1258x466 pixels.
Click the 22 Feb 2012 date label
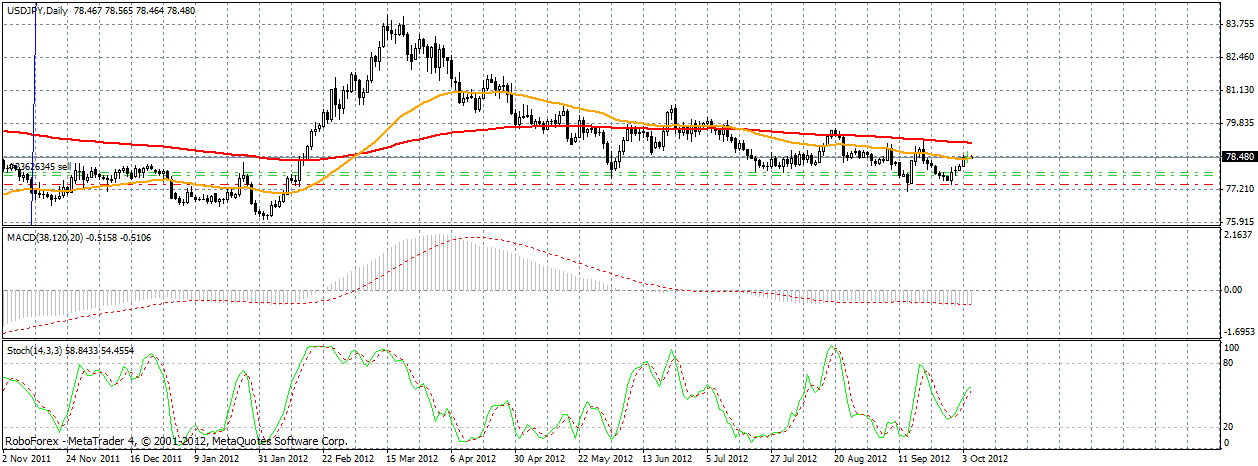coord(348,459)
